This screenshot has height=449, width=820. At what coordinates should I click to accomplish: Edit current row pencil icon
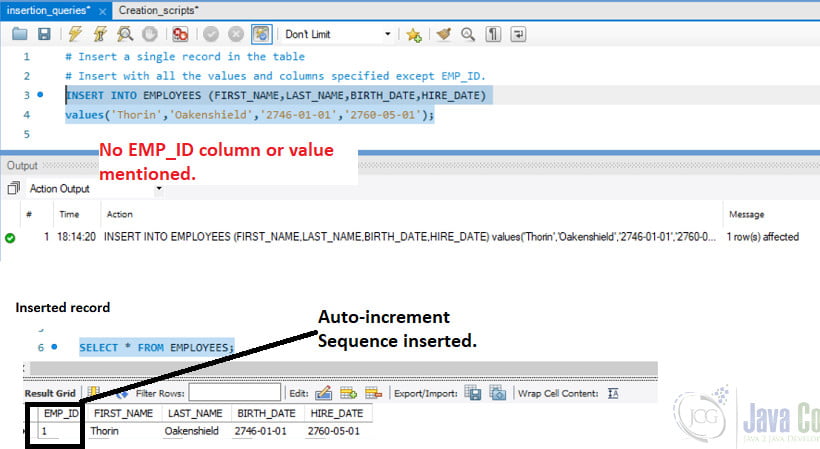[323, 393]
